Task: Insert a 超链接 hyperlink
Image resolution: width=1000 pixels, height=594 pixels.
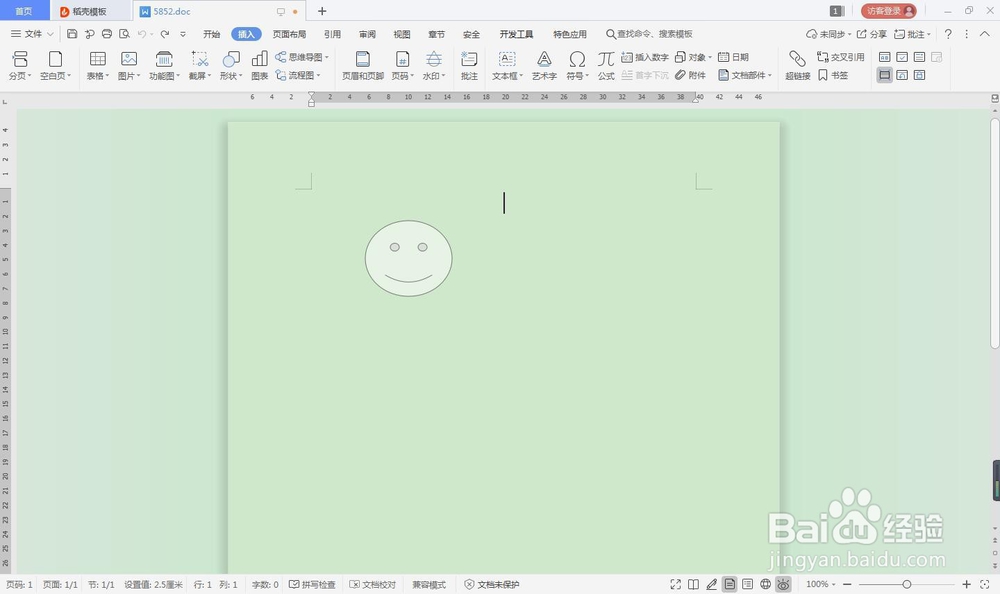Action: coord(797,63)
